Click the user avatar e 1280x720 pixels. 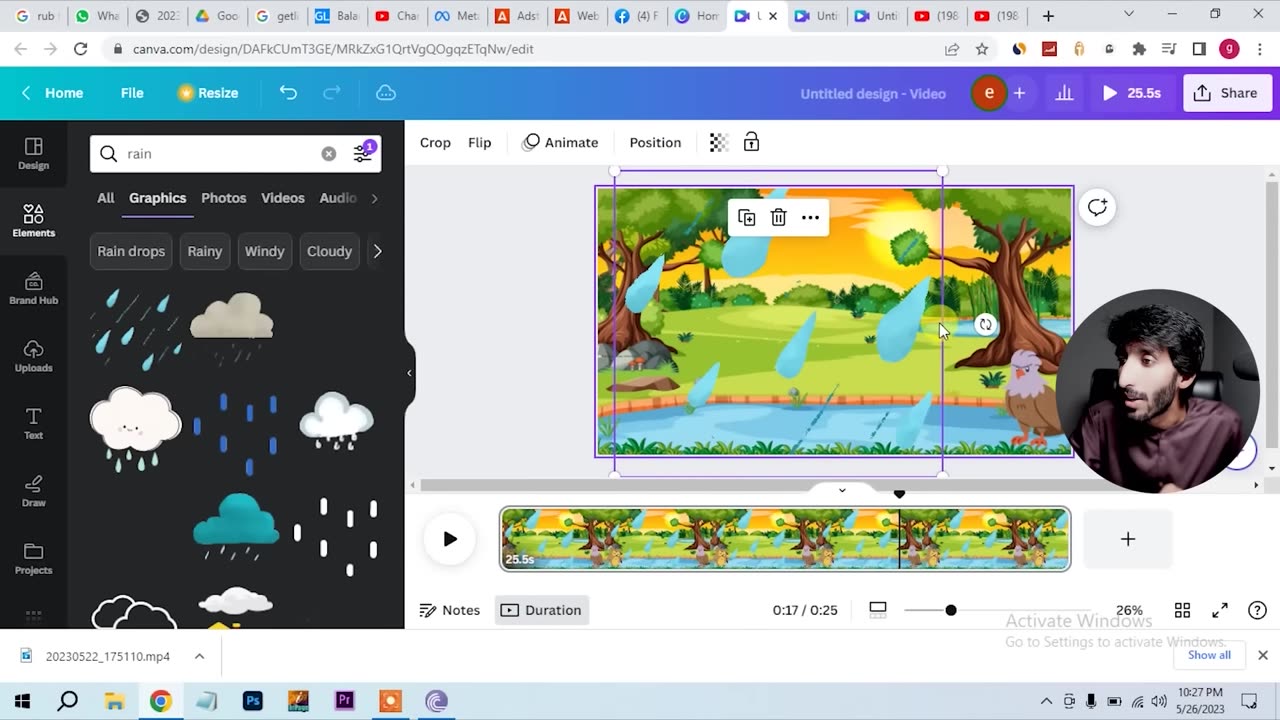[989, 93]
